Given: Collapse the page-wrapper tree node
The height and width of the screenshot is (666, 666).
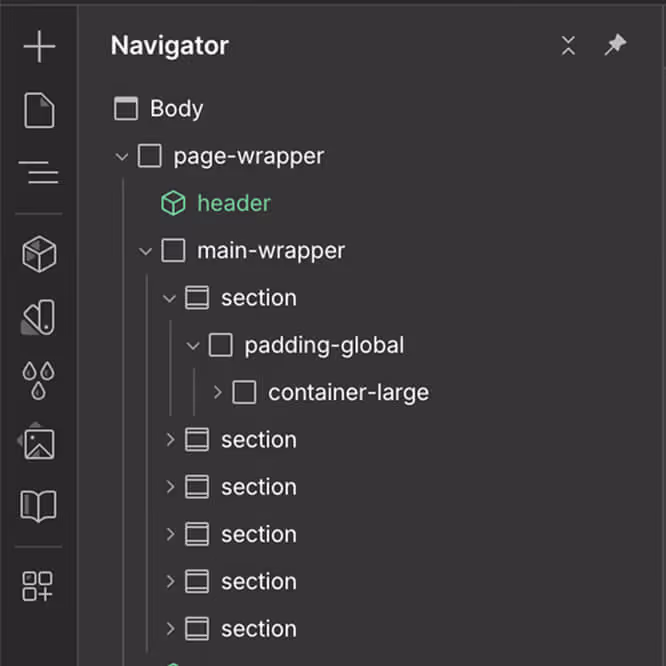Looking at the screenshot, I should pos(121,157).
